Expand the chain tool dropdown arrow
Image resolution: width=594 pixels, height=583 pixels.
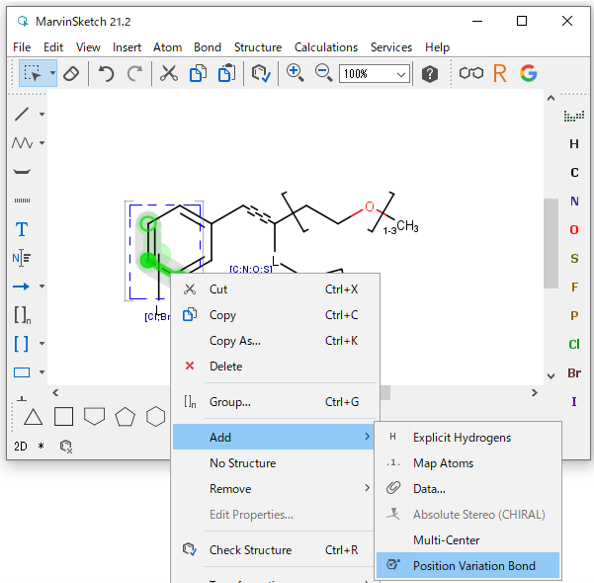pyautogui.click(x=42, y=143)
